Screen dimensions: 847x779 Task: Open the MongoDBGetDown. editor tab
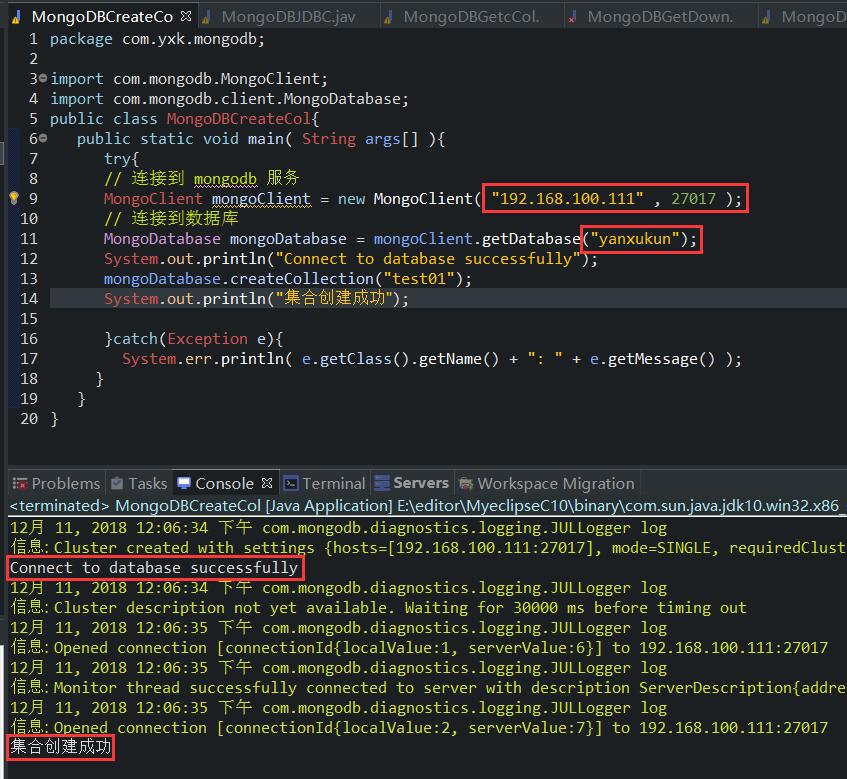660,17
